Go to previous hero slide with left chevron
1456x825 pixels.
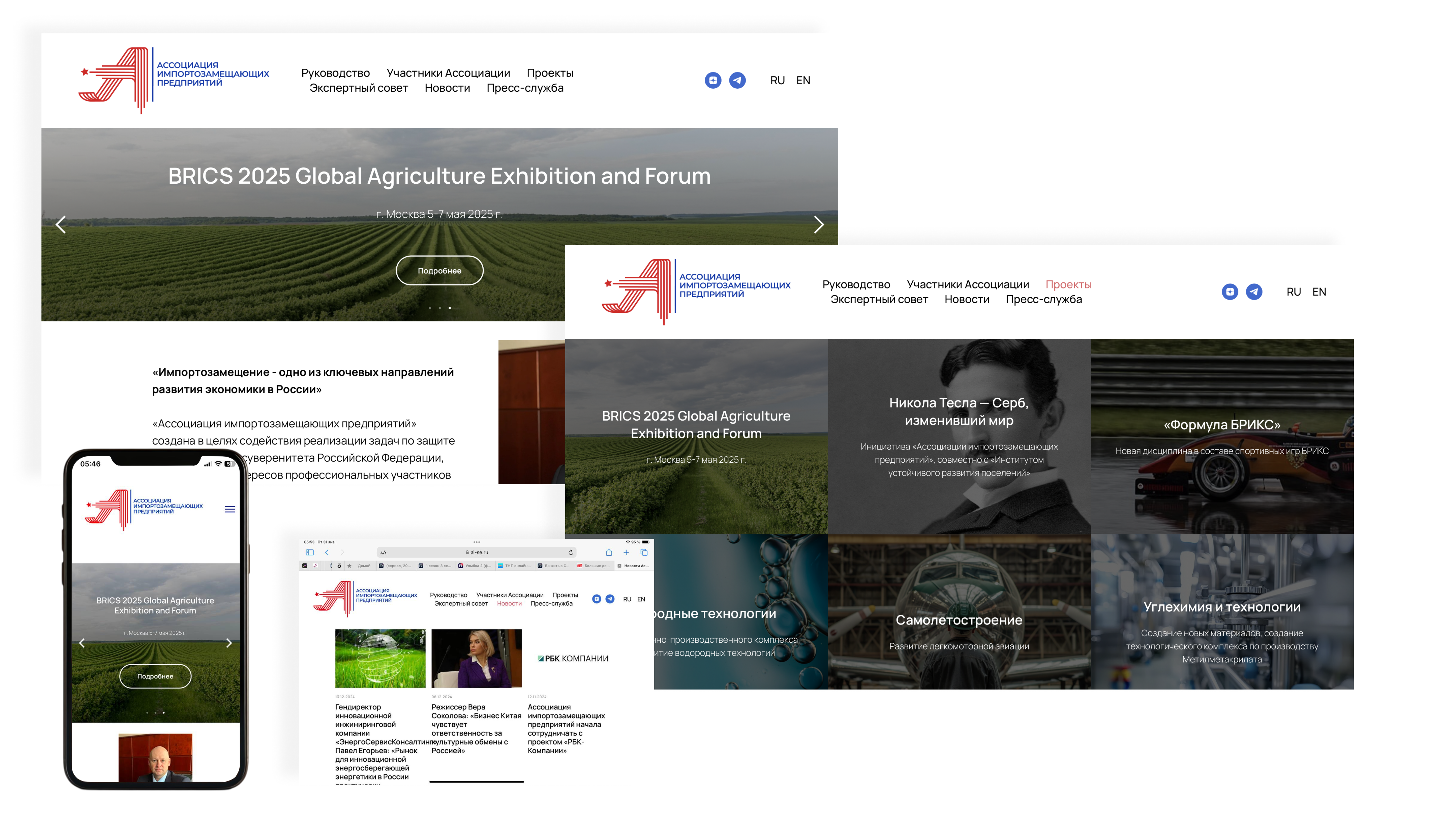coord(61,225)
